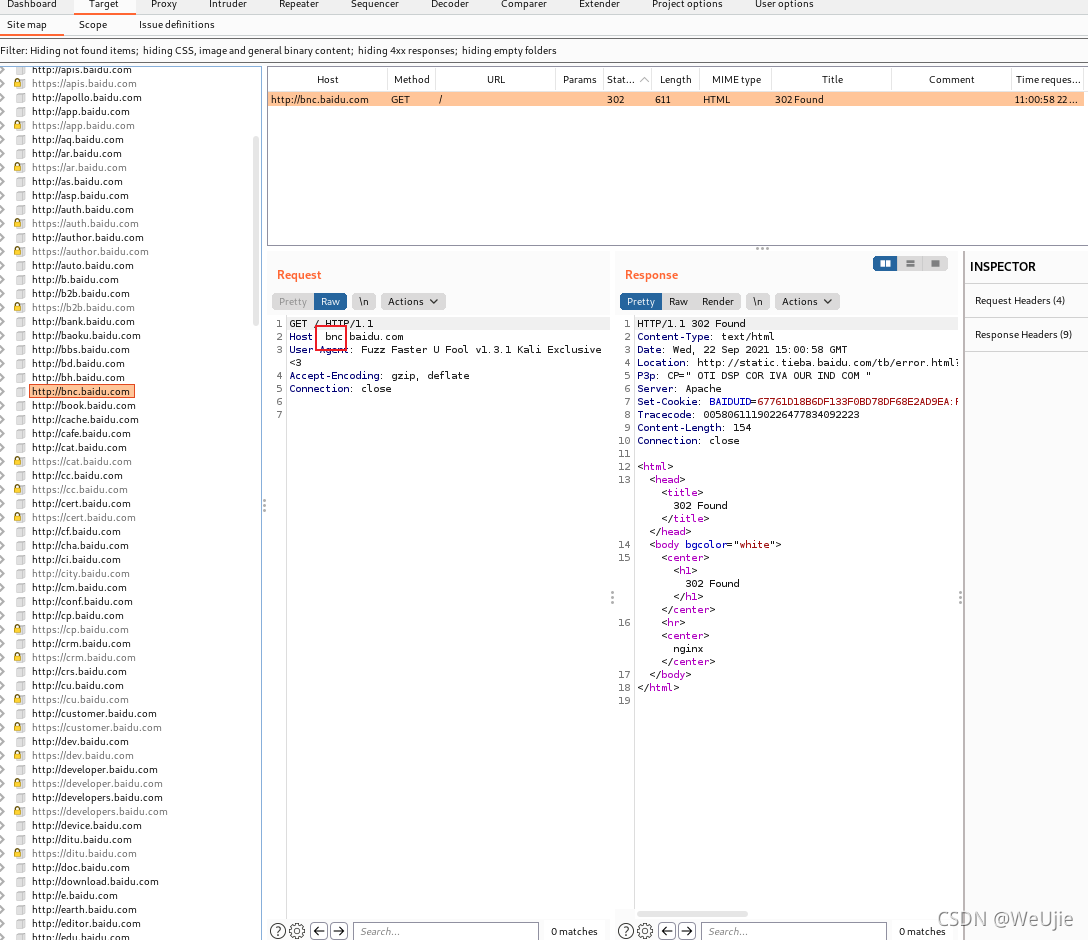This screenshot has width=1088, height=940.
Task: Click lock icon of https://auth.baidu.com
Action: click(19, 223)
